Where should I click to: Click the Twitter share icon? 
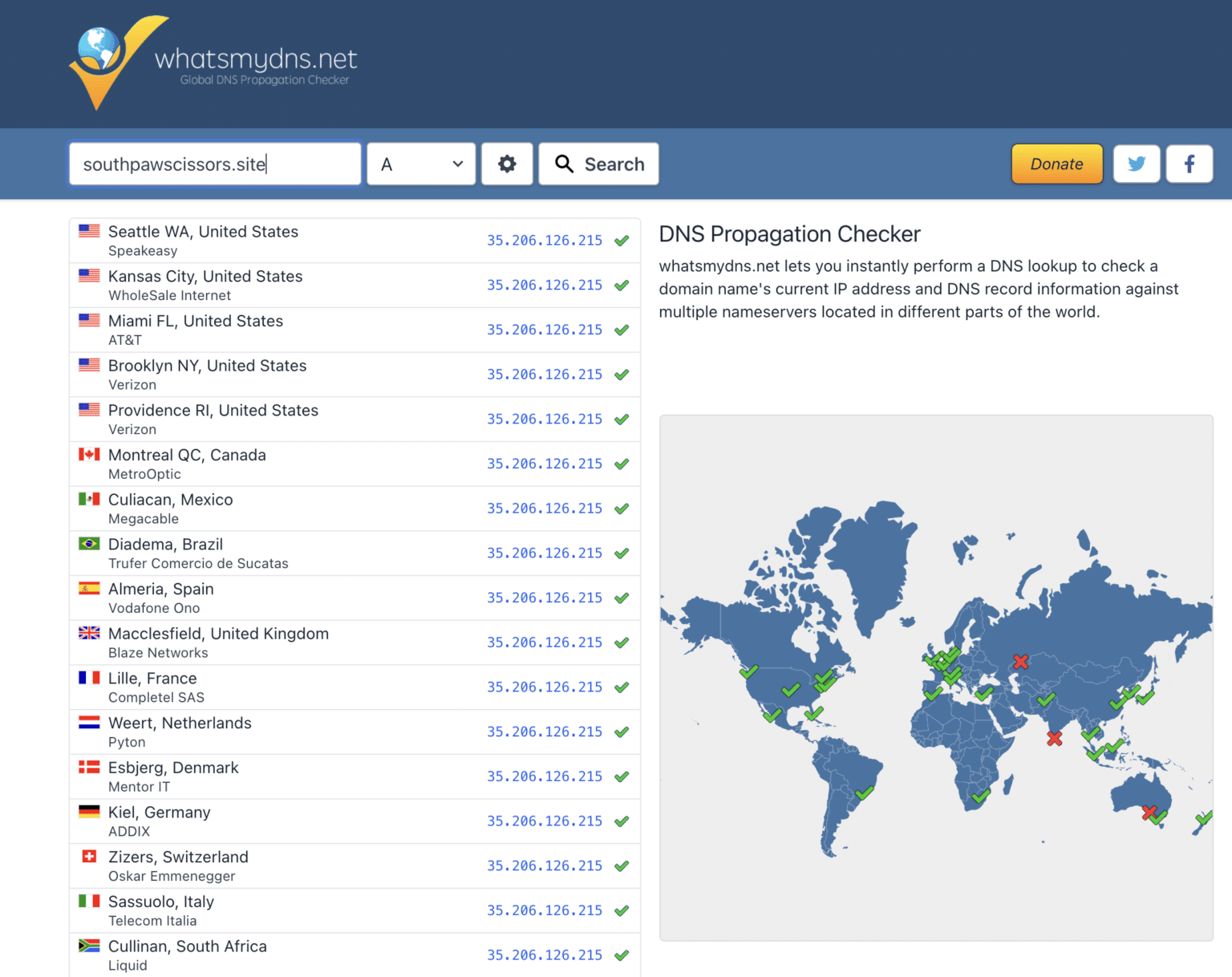click(x=1136, y=164)
